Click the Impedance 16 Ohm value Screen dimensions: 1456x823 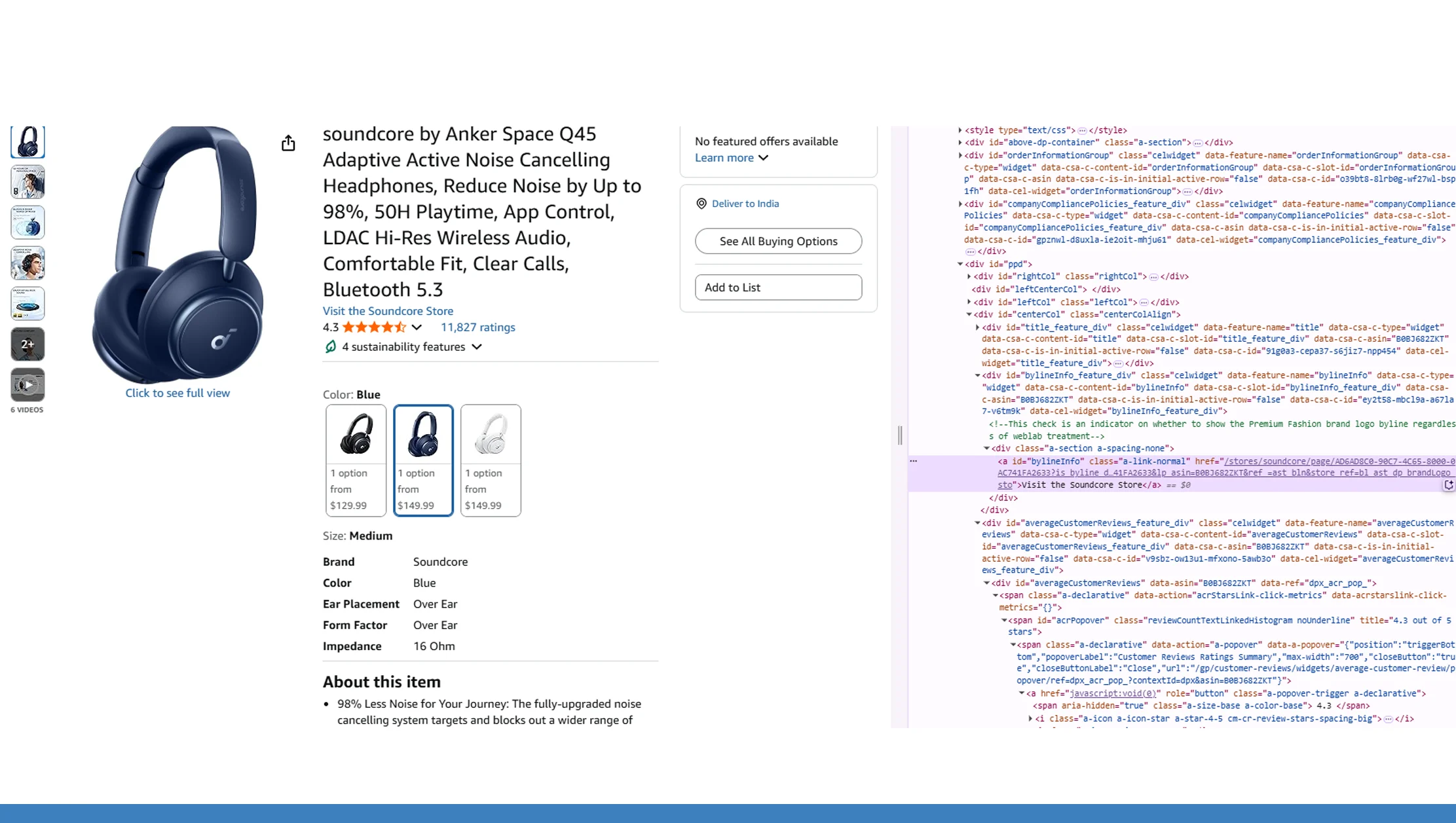pyautogui.click(x=434, y=646)
